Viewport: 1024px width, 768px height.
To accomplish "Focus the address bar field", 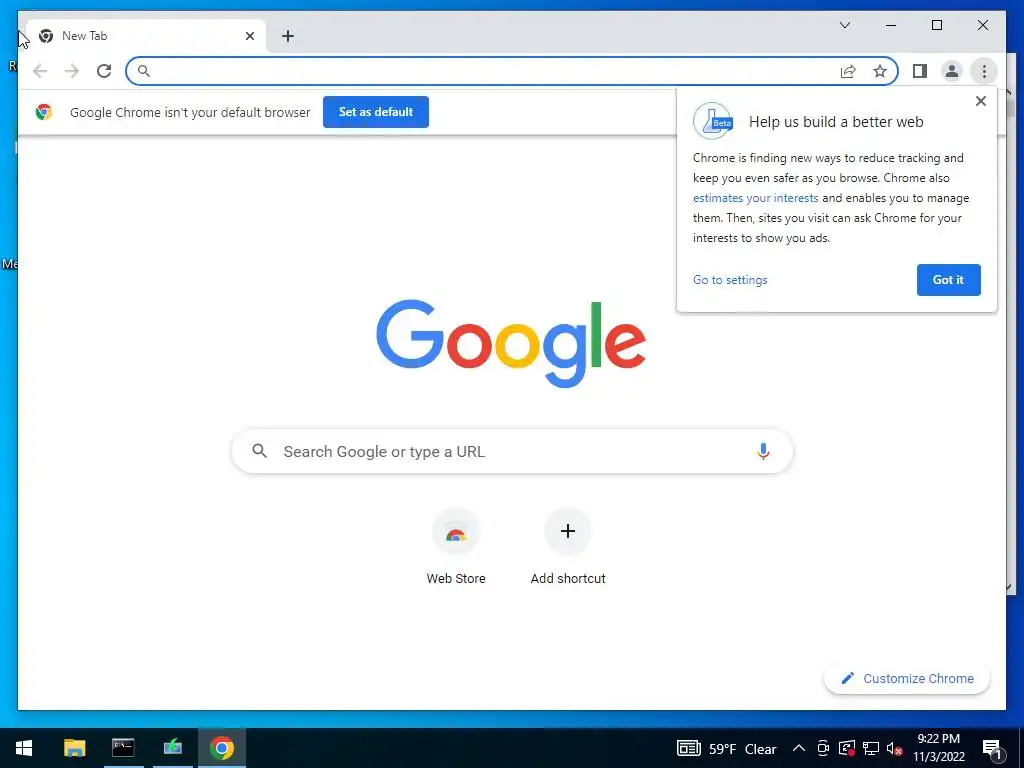I will [x=512, y=71].
